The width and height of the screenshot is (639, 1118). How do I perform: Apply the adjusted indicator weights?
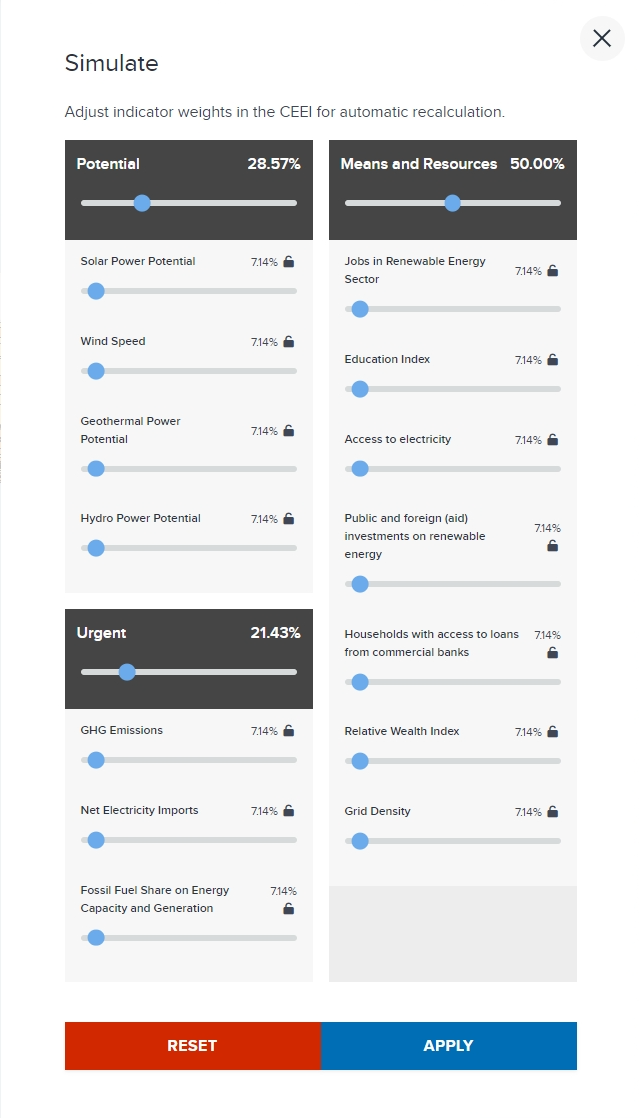(x=448, y=1045)
